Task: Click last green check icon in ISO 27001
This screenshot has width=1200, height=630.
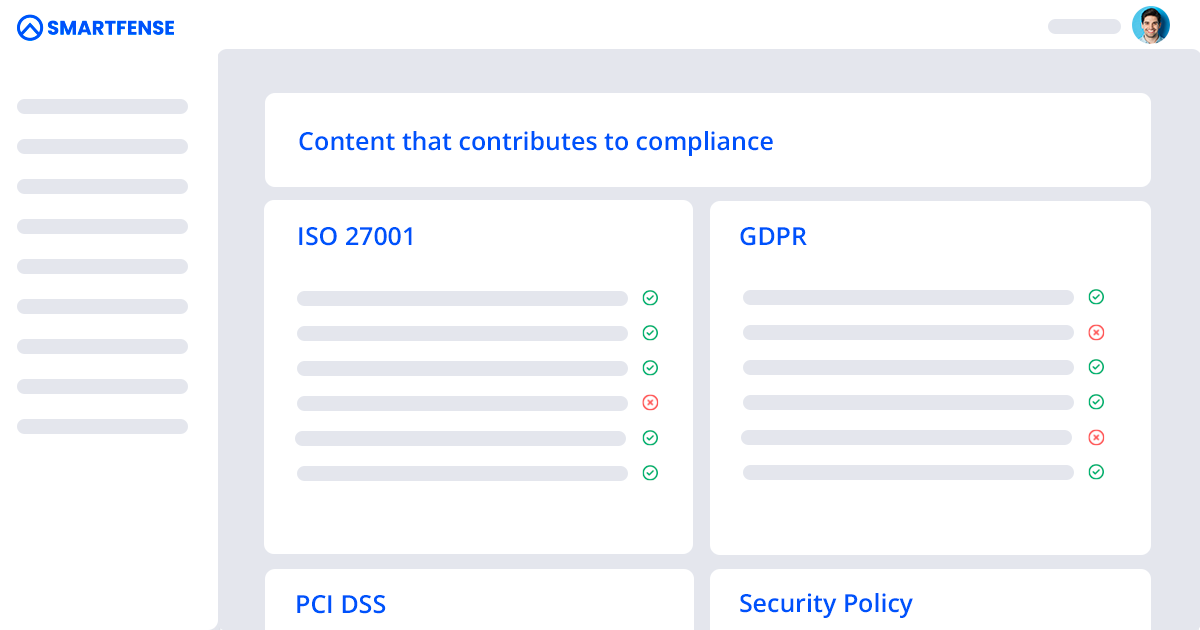Action: tap(650, 473)
